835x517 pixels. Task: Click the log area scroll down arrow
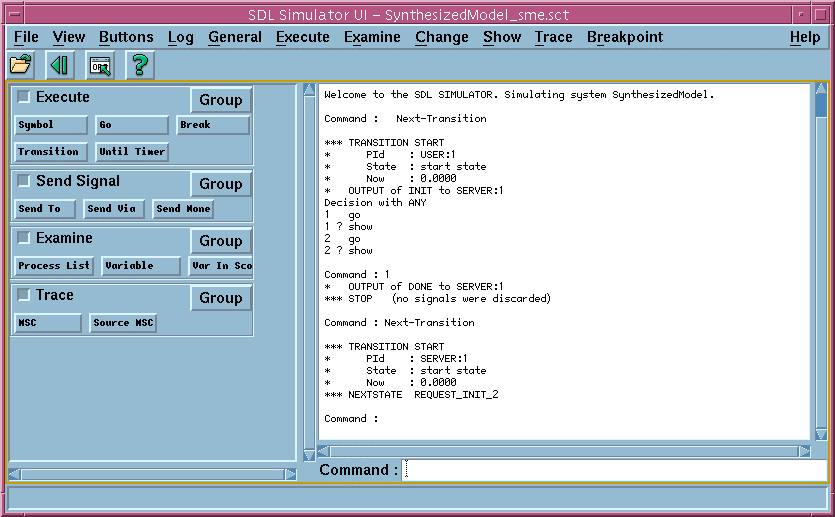(x=821, y=435)
